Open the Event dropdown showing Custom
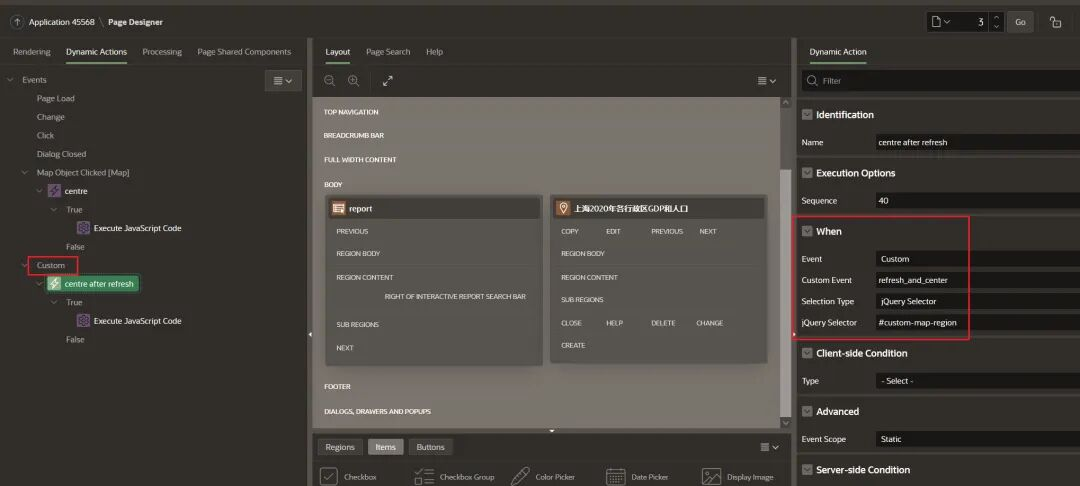 click(x=977, y=259)
